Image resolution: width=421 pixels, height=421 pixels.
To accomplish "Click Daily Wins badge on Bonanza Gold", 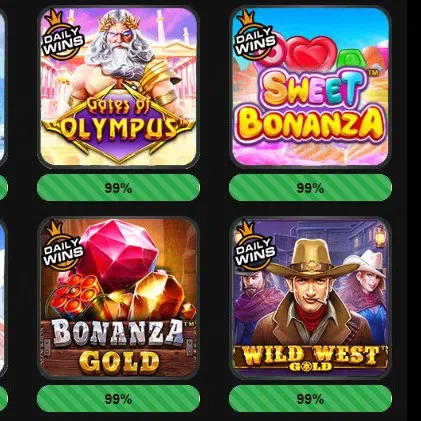I will (62, 247).
